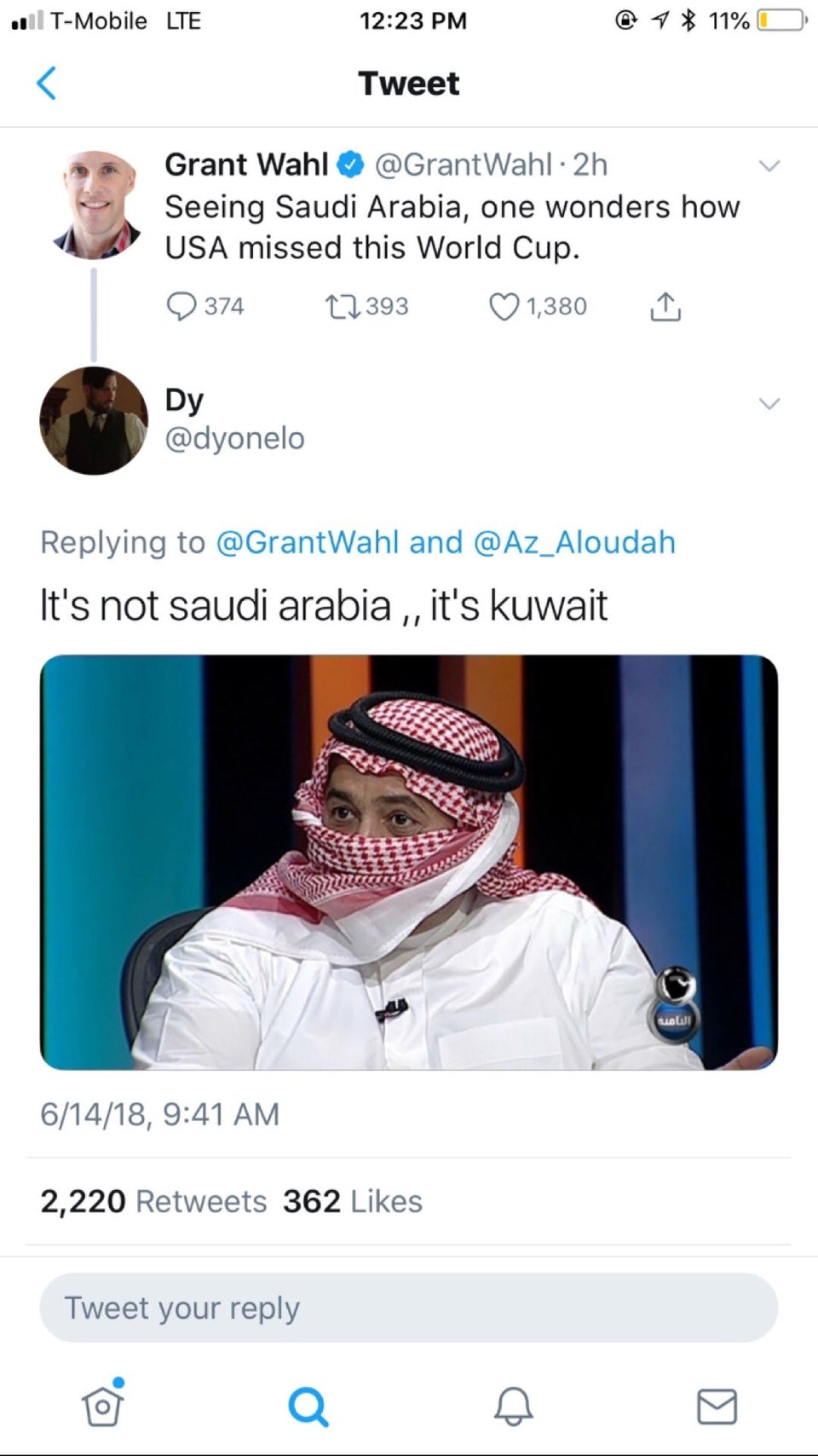Open @dyonelo handle profile

tap(234, 438)
